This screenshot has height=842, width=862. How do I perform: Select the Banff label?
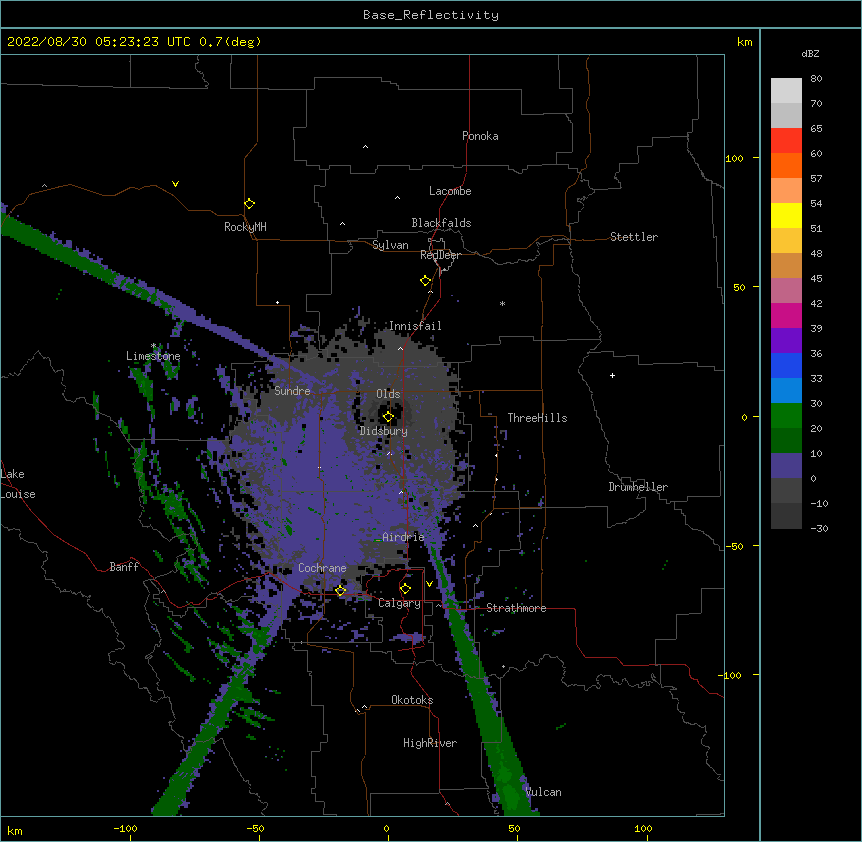click(124, 567)
